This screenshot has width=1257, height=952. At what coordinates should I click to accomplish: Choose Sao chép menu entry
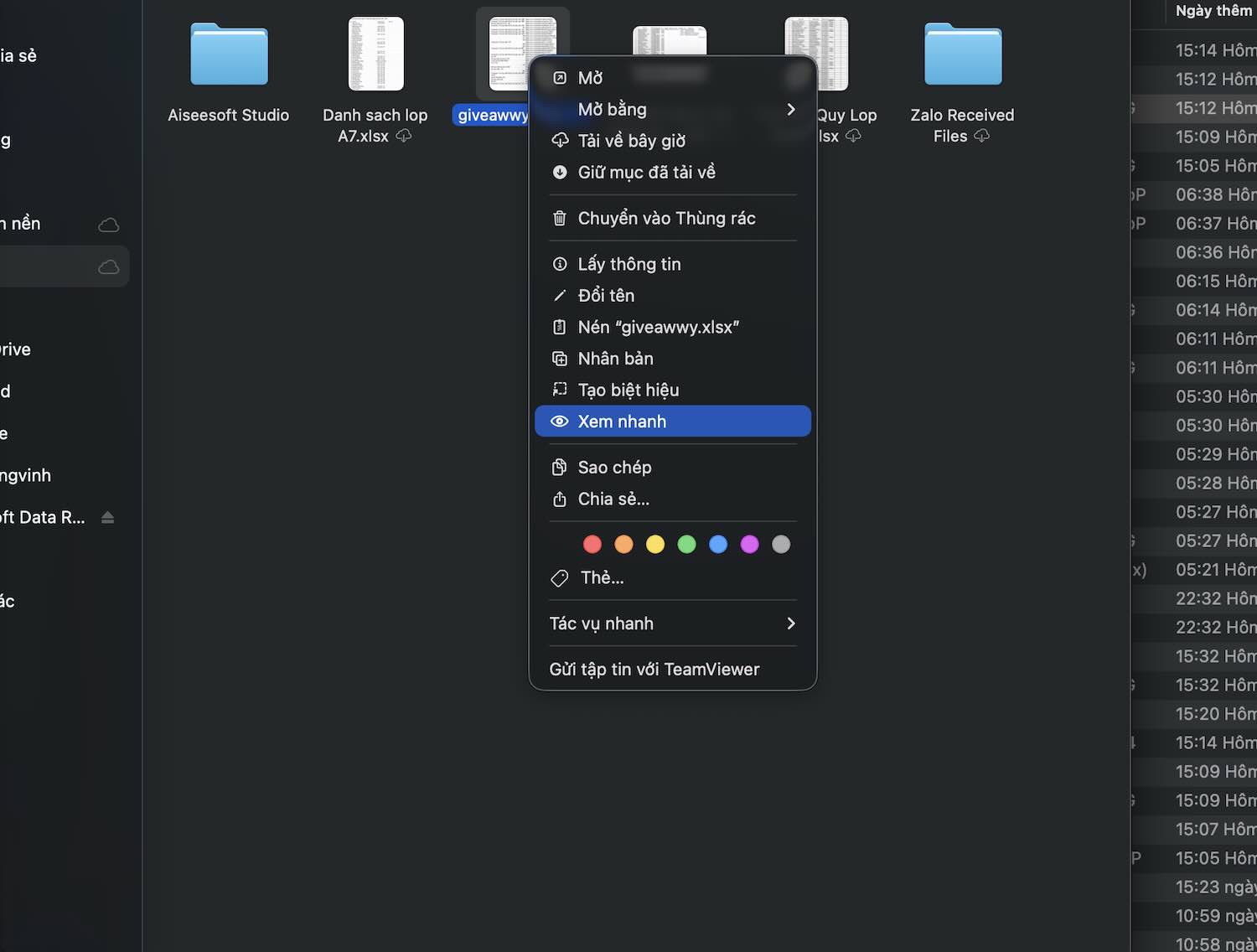coord(614,468)
